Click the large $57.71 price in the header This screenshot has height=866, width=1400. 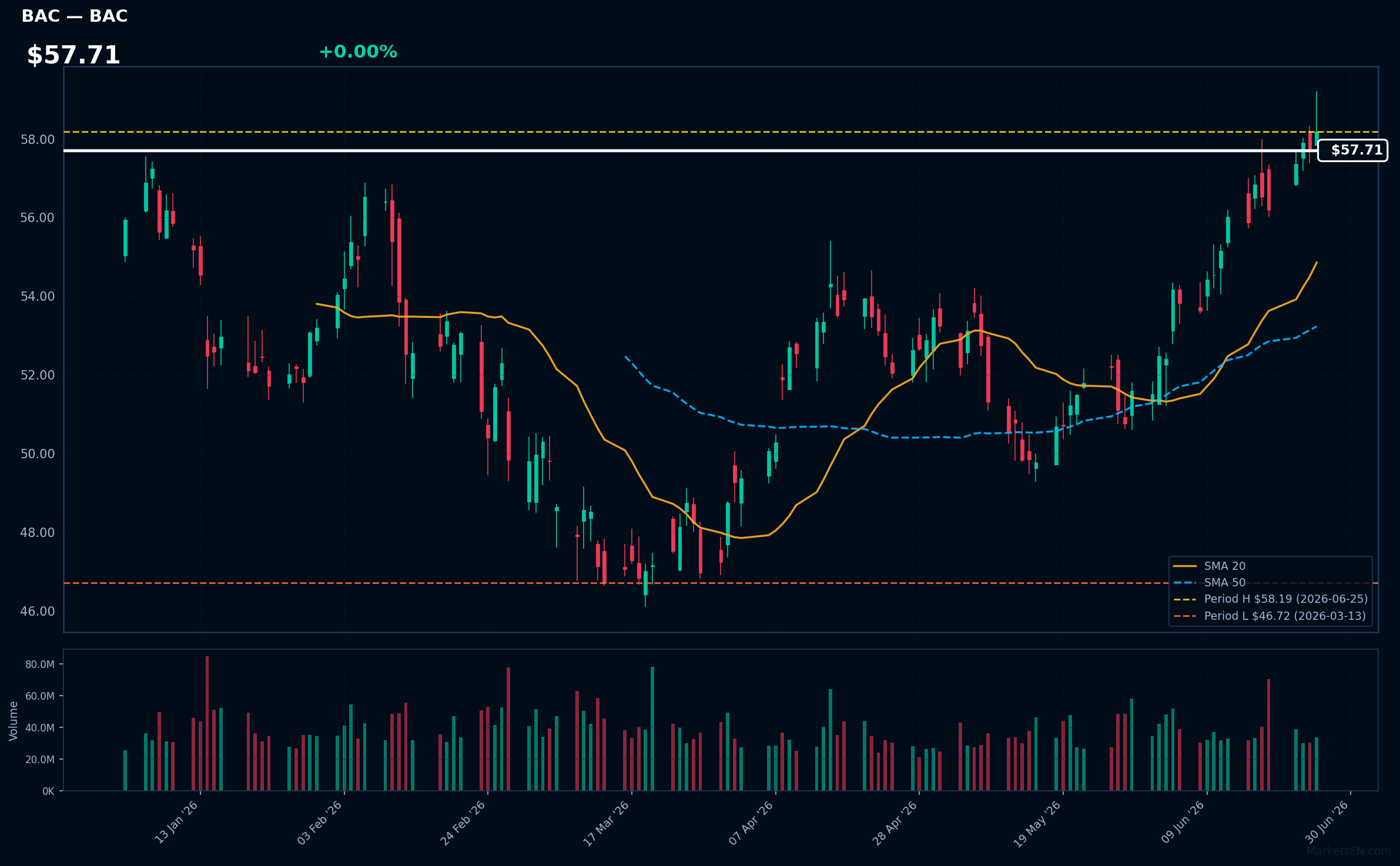(73, 55)
